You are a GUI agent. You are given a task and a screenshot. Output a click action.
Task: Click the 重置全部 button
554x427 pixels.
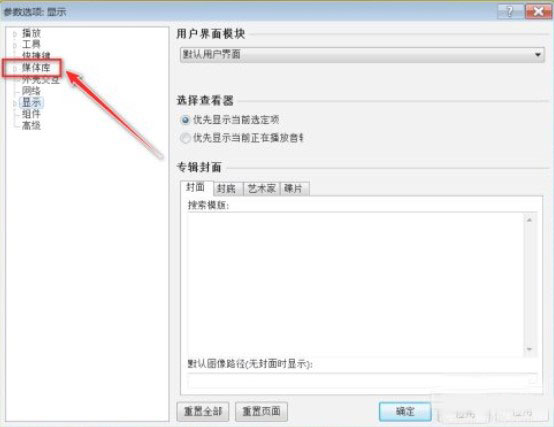[203, 411]
